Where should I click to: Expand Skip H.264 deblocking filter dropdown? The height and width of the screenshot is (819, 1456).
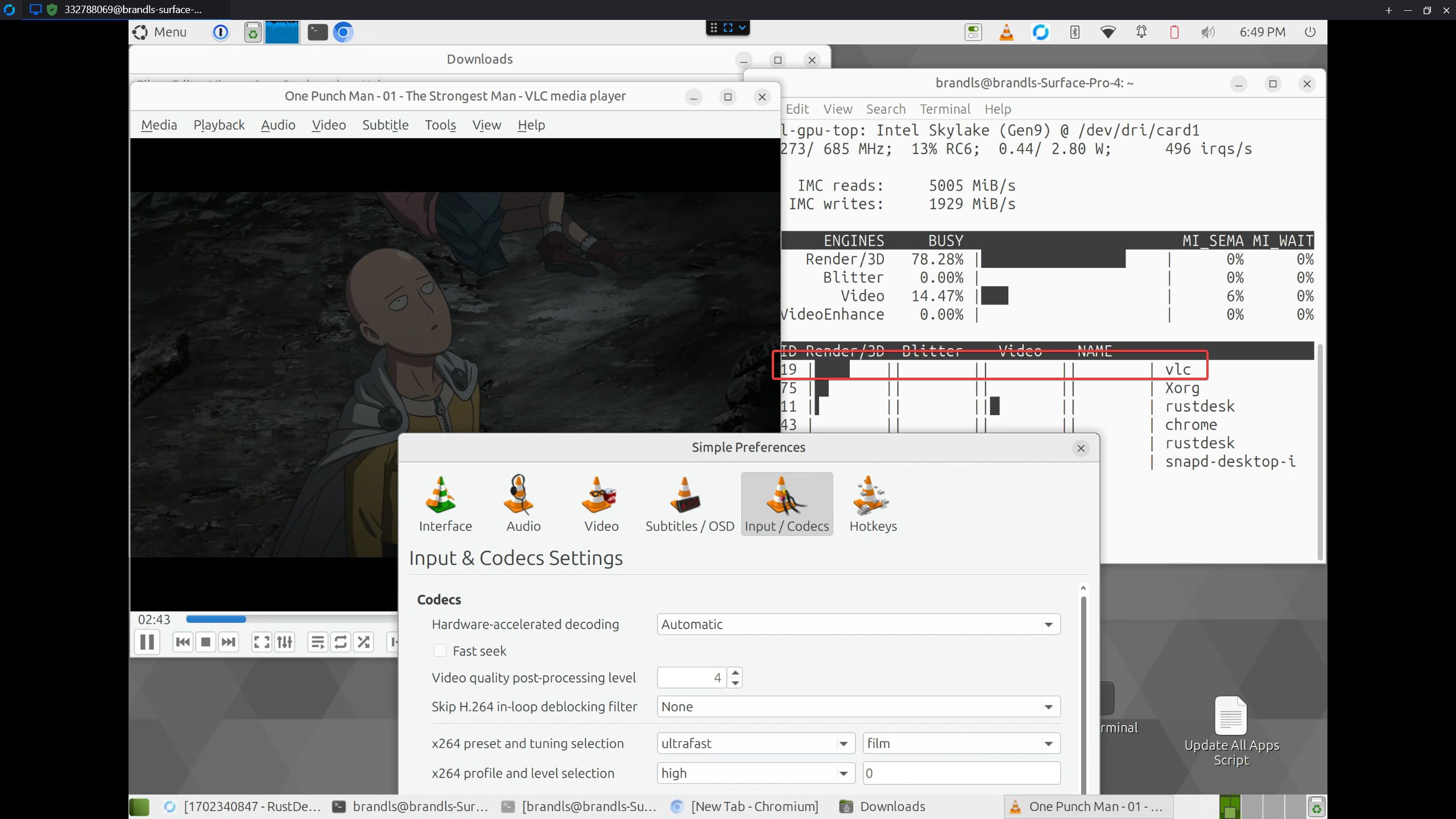pos(858,706)
